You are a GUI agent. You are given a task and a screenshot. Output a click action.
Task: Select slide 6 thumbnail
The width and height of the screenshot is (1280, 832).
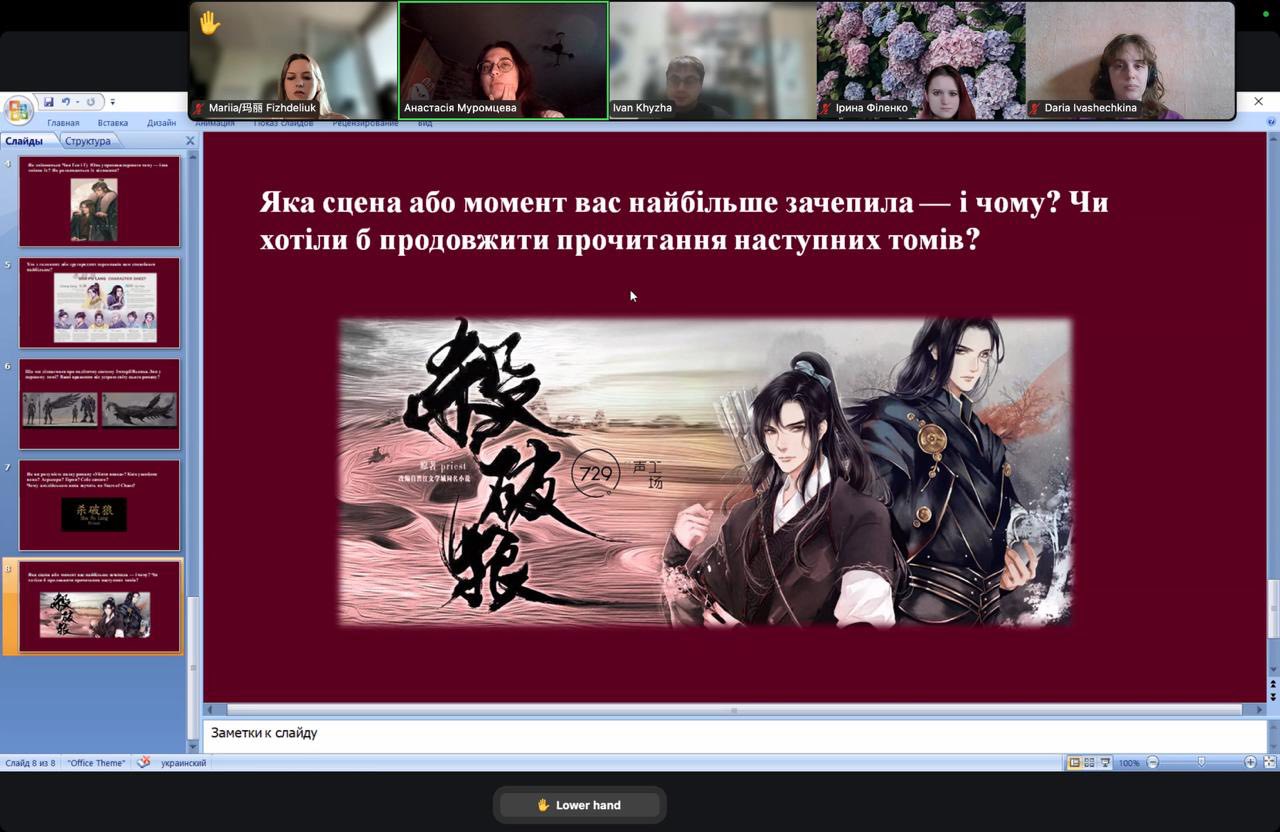click(99, 404)
